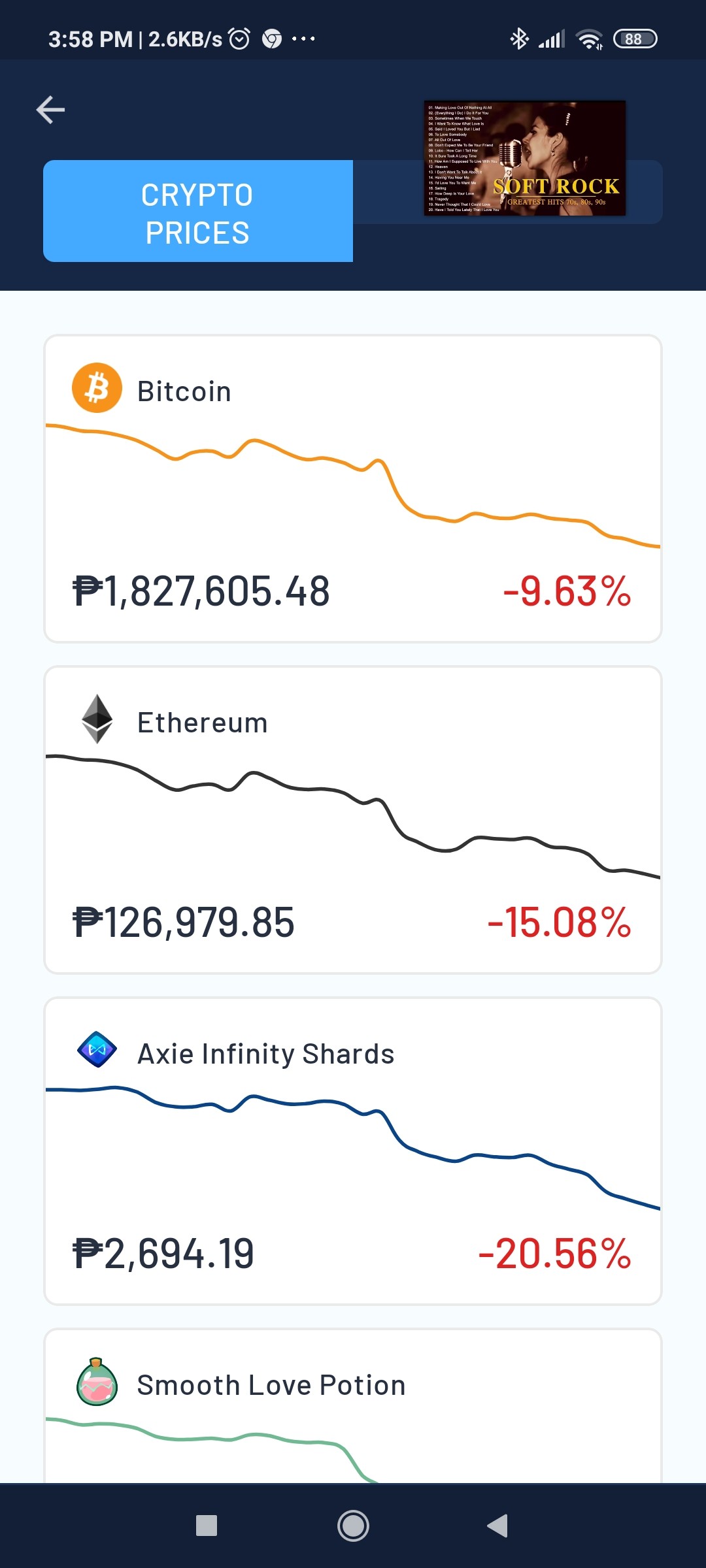The width and height of the screenshot is (706, 1568).
Task: Tap the Axie Infinity Shards icon
Action: (97, 1050)
